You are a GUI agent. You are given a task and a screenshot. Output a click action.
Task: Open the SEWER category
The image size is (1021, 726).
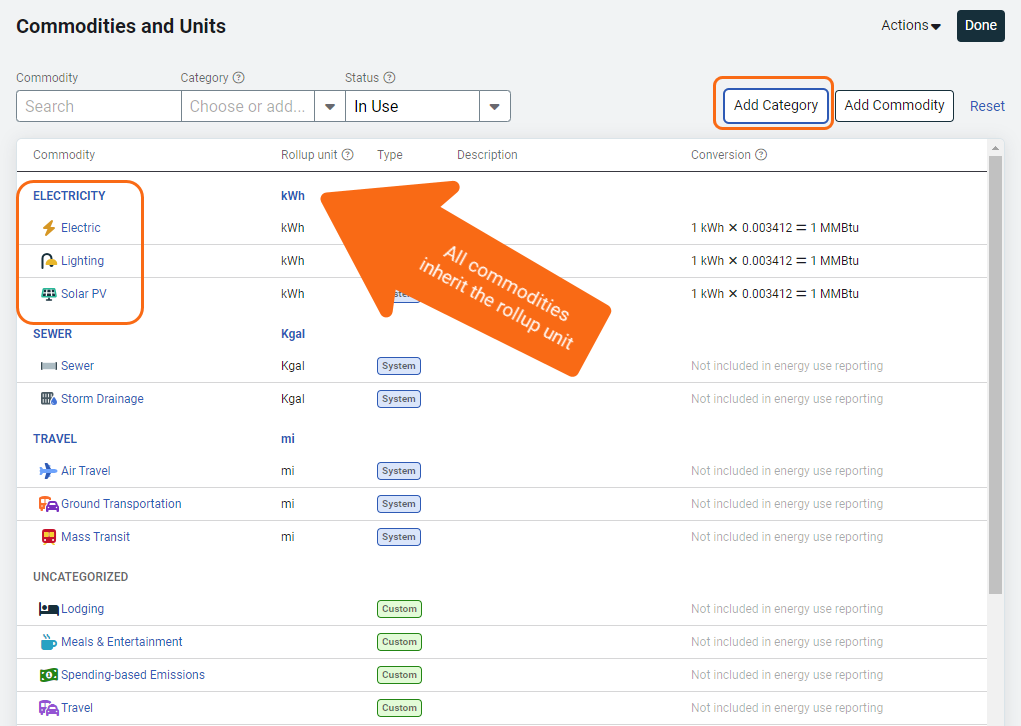pos(53,334)
